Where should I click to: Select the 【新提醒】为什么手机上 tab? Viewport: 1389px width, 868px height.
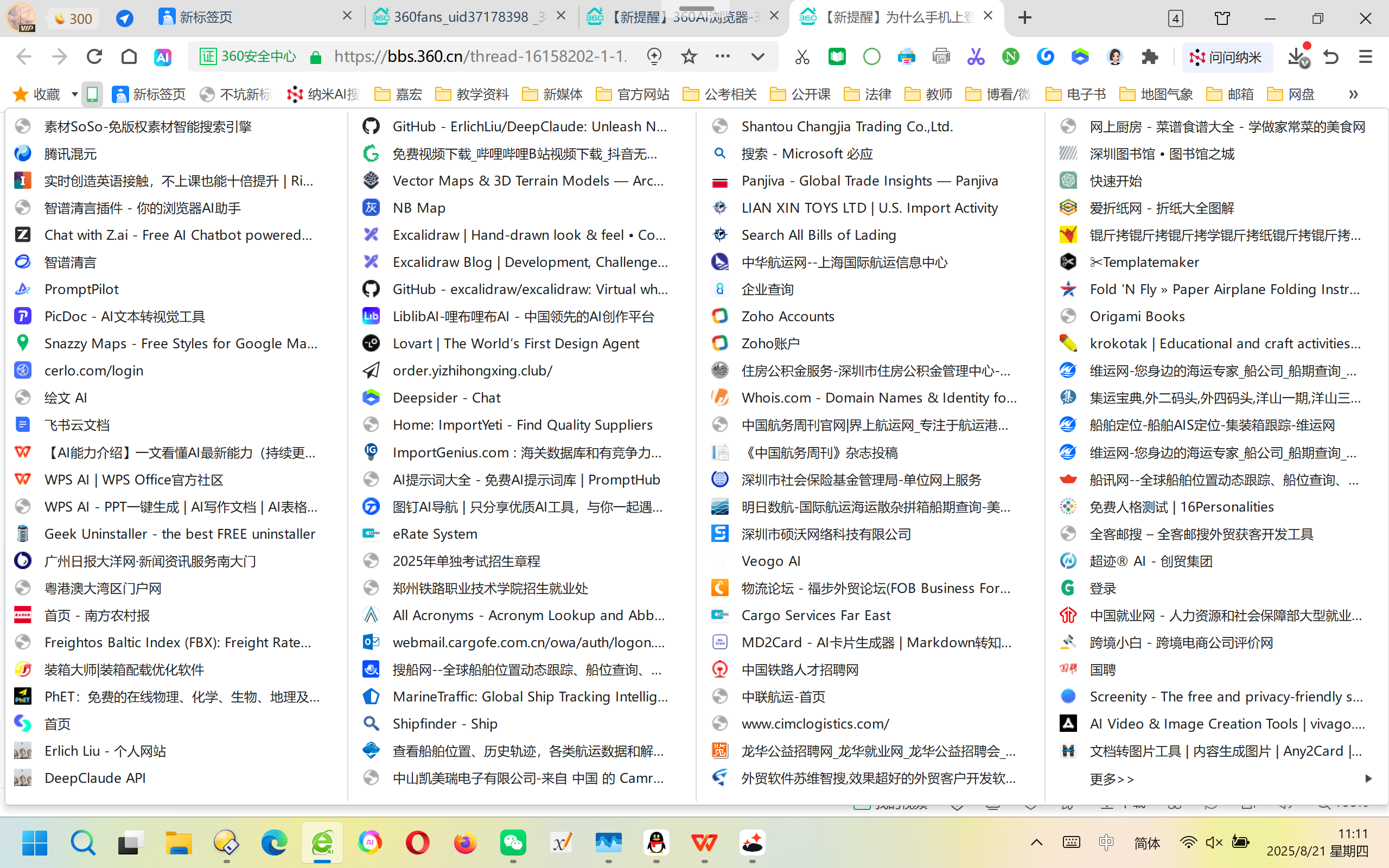coord(897,18)
